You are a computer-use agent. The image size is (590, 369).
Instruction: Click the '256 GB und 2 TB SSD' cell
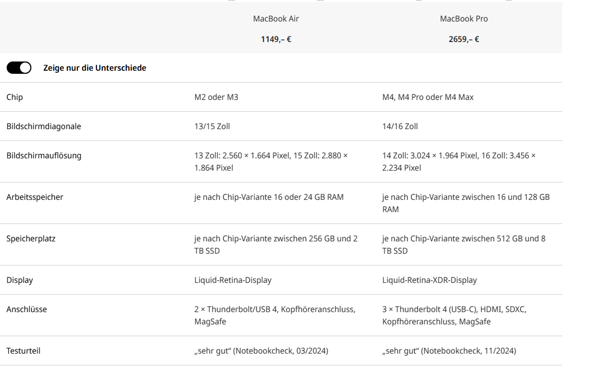tap(276, 245)
